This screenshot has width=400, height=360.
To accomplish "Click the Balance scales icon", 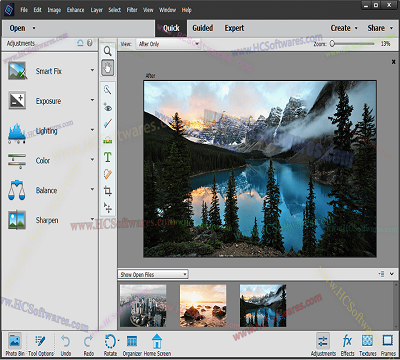I will click(x=17, y=190).
